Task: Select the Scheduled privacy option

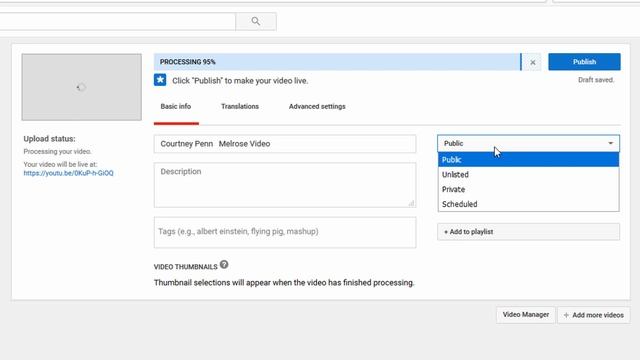Action: pyautogui.click(x=528, y=204)
